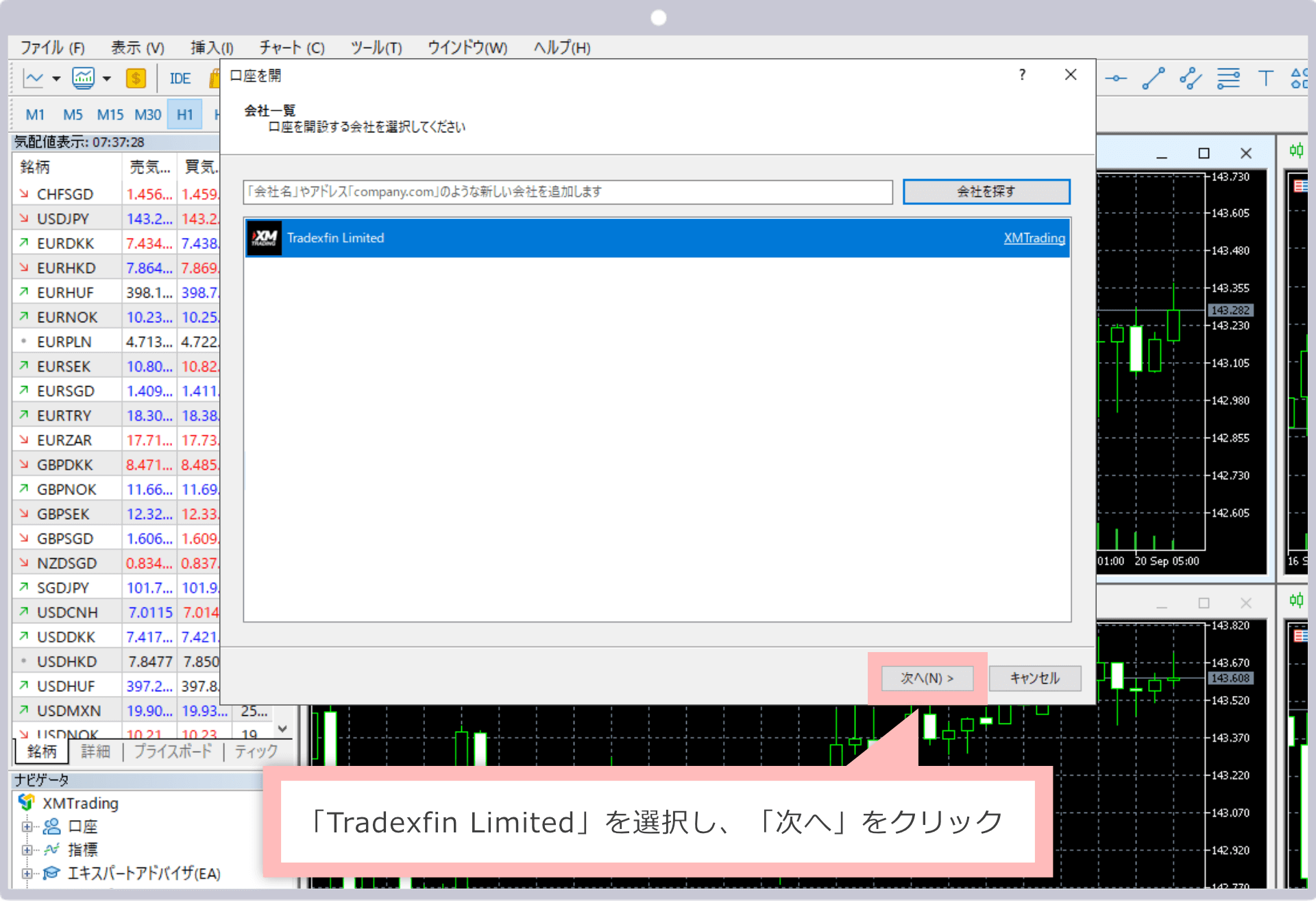
Task: Select the equidistant channel tool
Action: [x=1191, y=79]
